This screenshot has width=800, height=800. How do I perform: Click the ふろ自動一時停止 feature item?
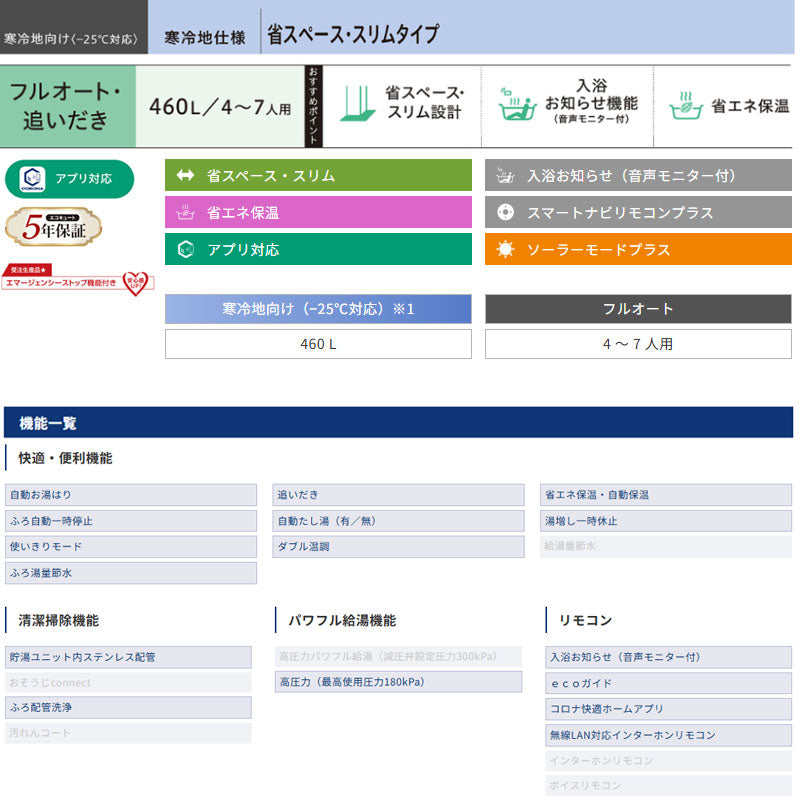pos(131,521)
